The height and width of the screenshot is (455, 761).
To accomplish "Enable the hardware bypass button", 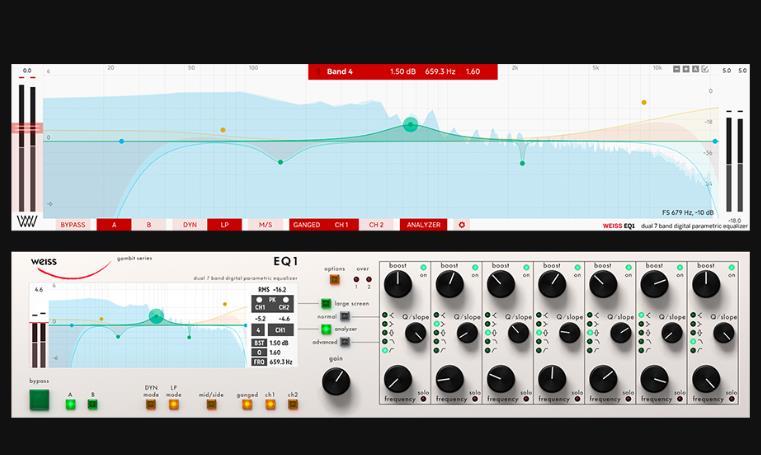I will click(x=39, y=400).
